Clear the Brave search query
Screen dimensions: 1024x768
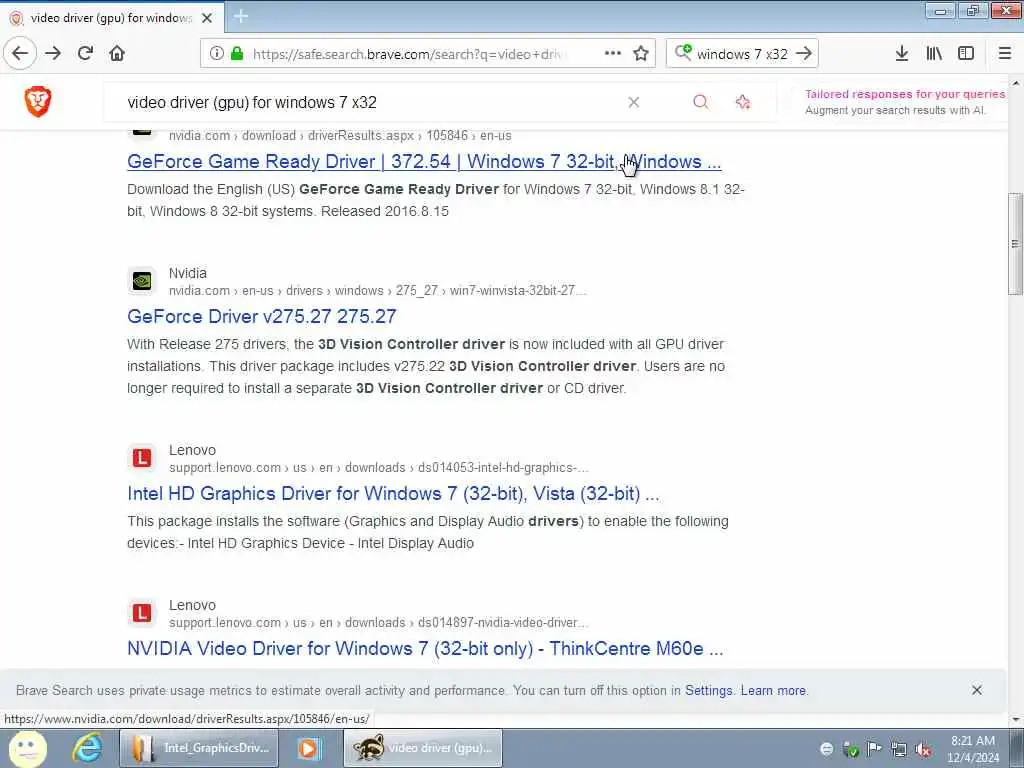pos(633,102)
